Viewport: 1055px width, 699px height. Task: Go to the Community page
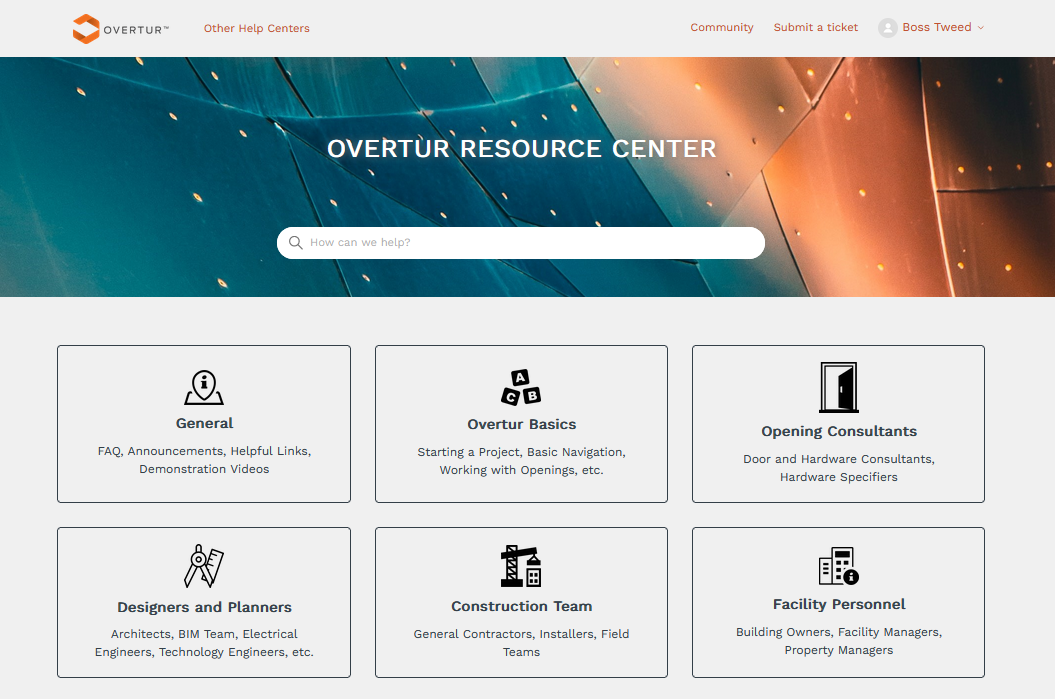tap(721, 28)
